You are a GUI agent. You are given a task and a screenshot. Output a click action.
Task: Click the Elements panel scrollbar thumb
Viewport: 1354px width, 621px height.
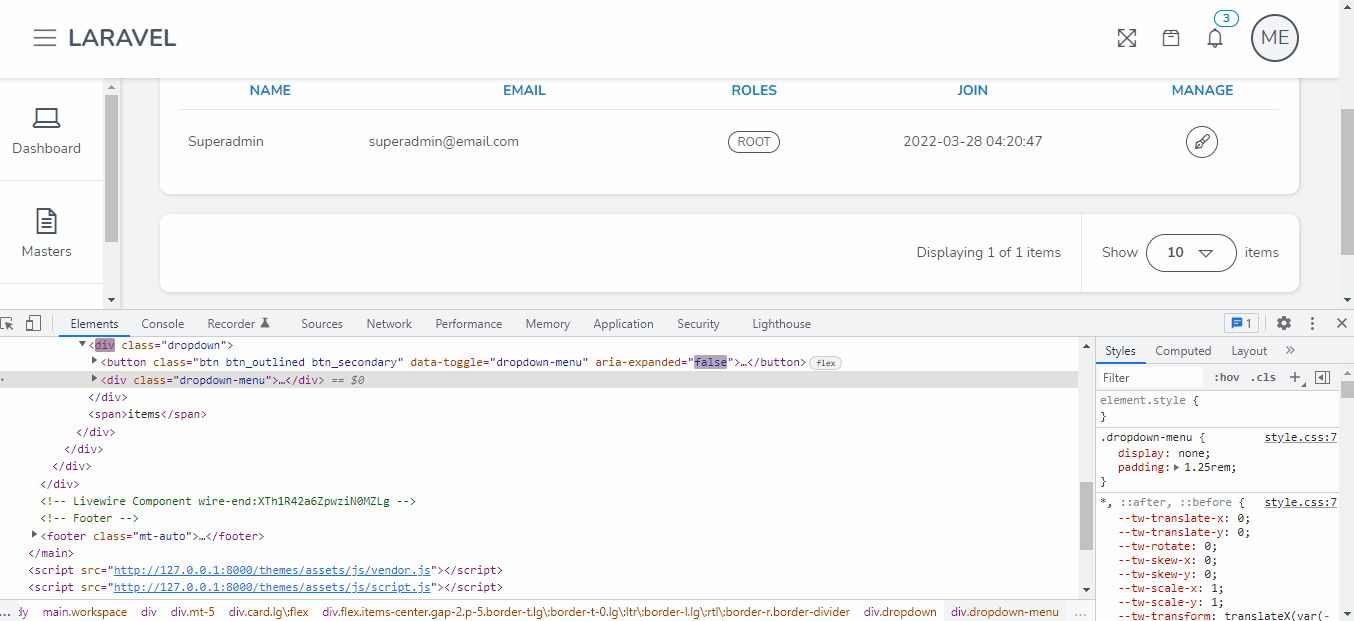[x=1086, y=515]
